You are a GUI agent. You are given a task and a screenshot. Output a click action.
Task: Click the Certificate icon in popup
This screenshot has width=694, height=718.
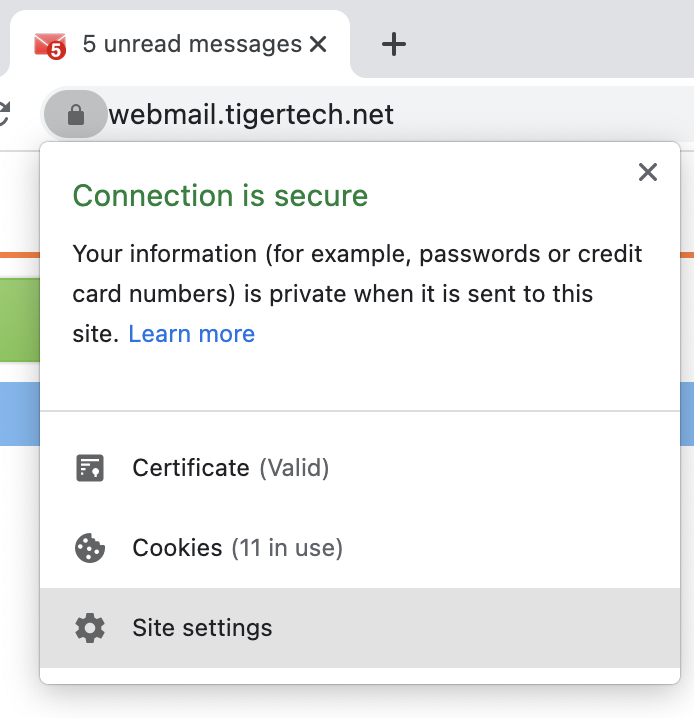(90, 468)
